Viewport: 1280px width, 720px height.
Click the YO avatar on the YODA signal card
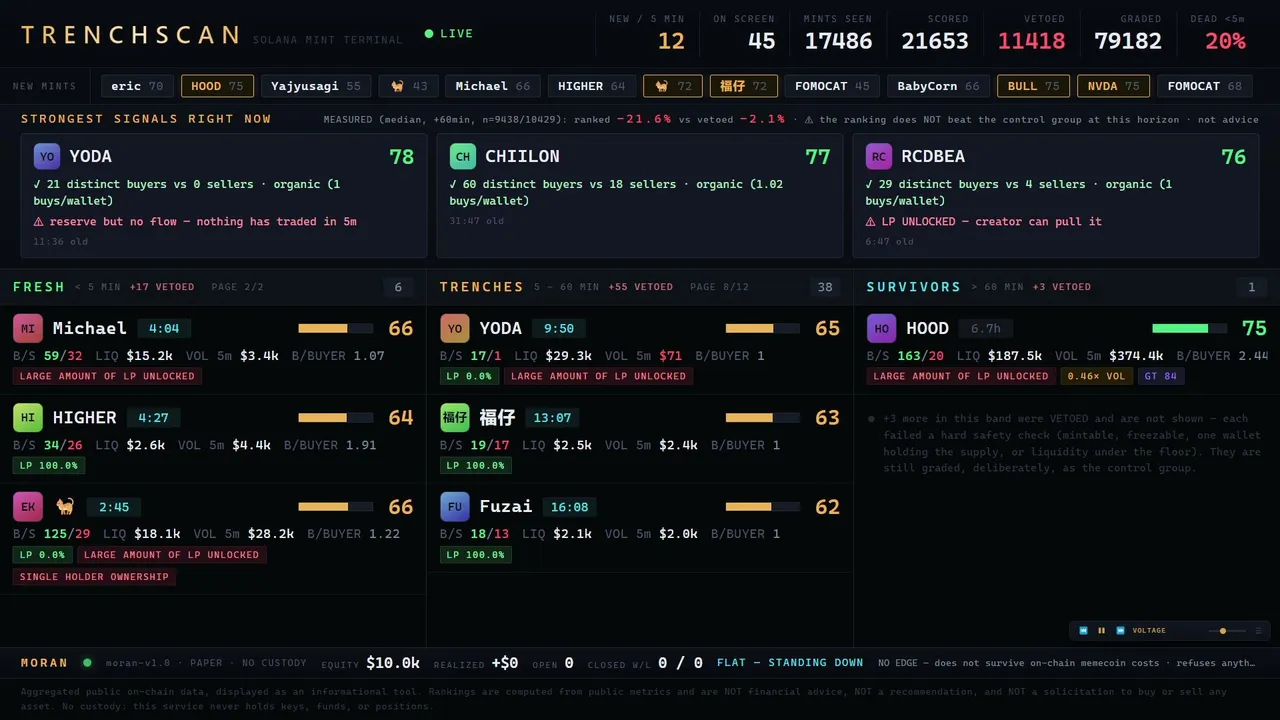pyautogui.click(x=46, y=156)
